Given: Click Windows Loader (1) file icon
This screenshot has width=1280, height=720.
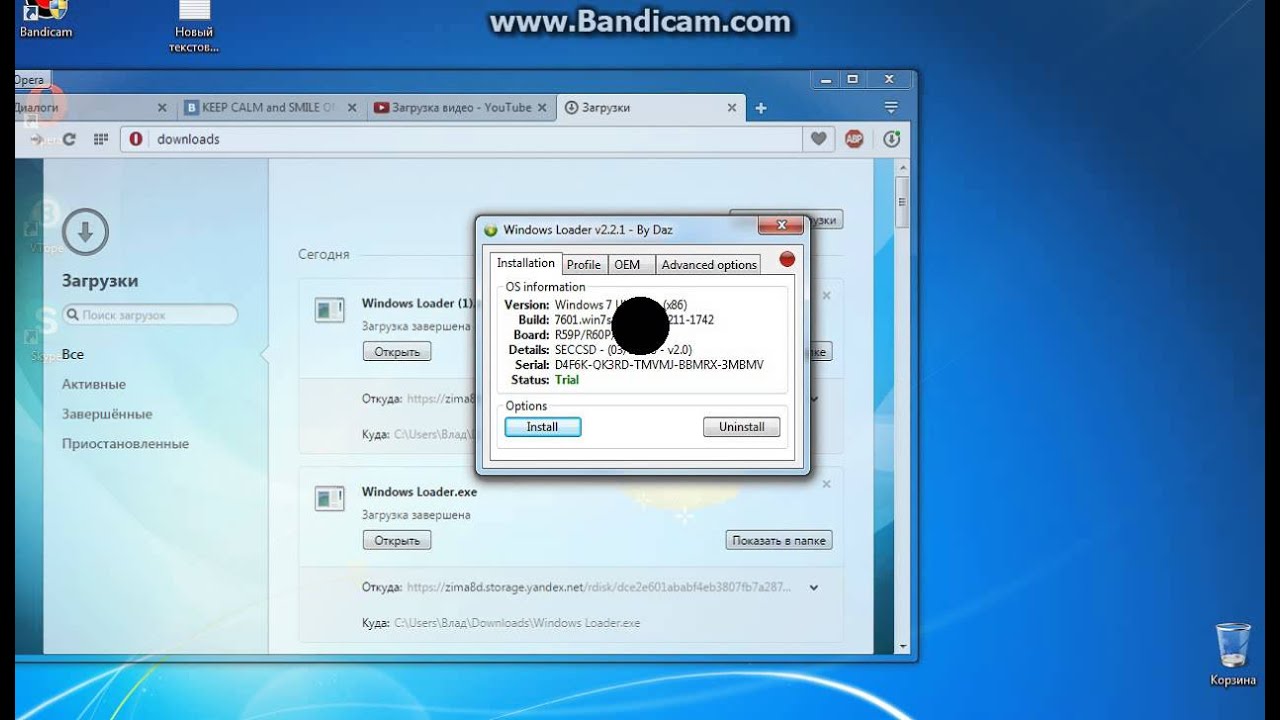Looking at the screenshot, I should point(329,310).
